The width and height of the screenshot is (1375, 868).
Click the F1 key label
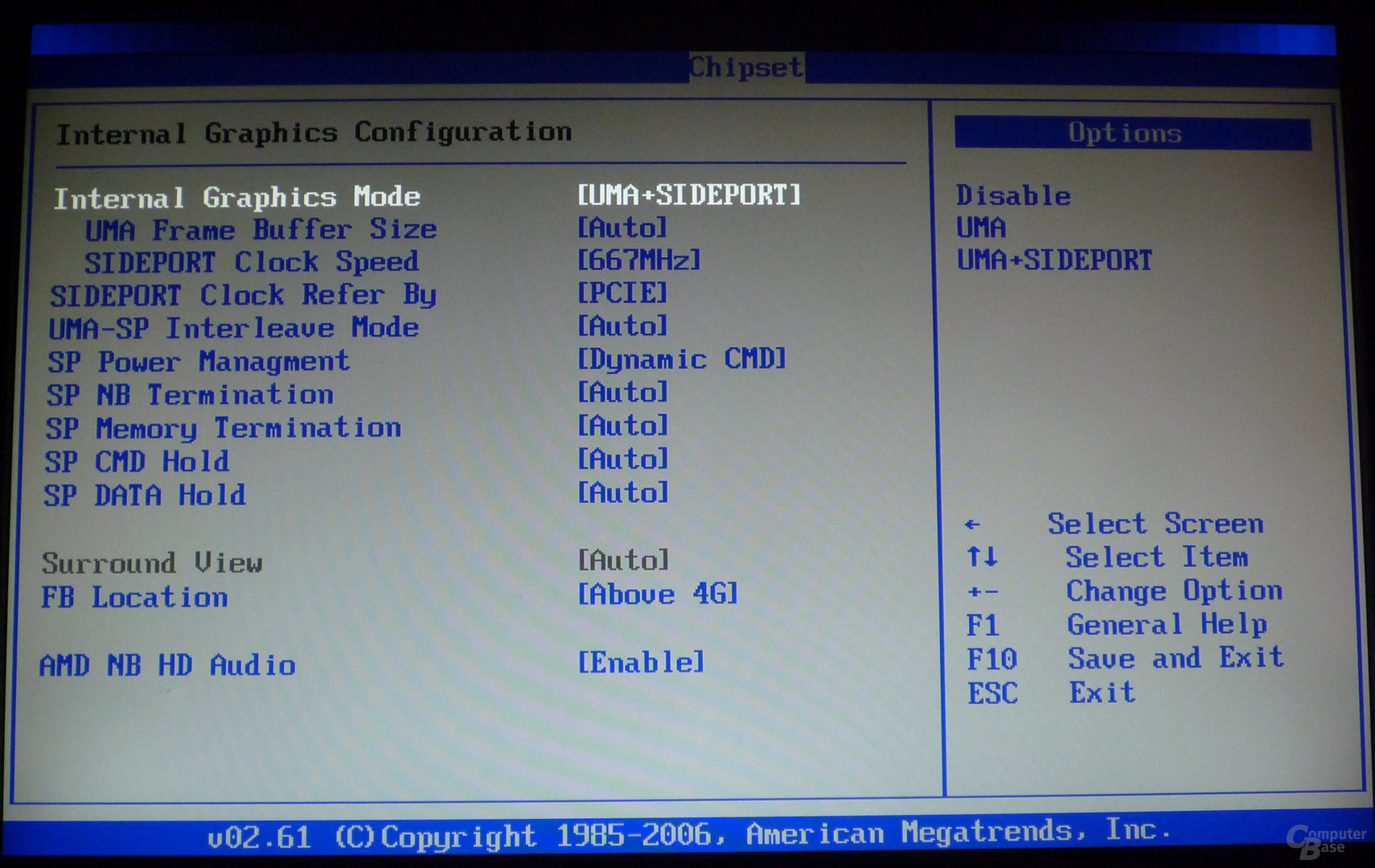coord(983,625)
